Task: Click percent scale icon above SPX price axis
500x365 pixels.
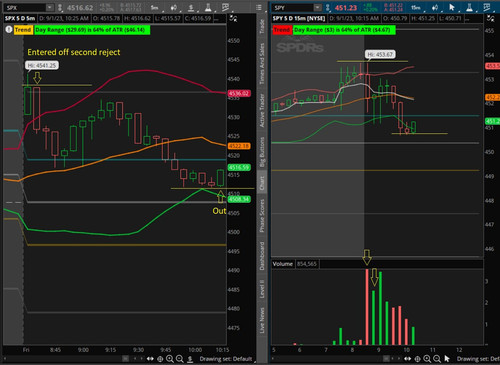Action: pyautogui.click(x=233, y=19)
